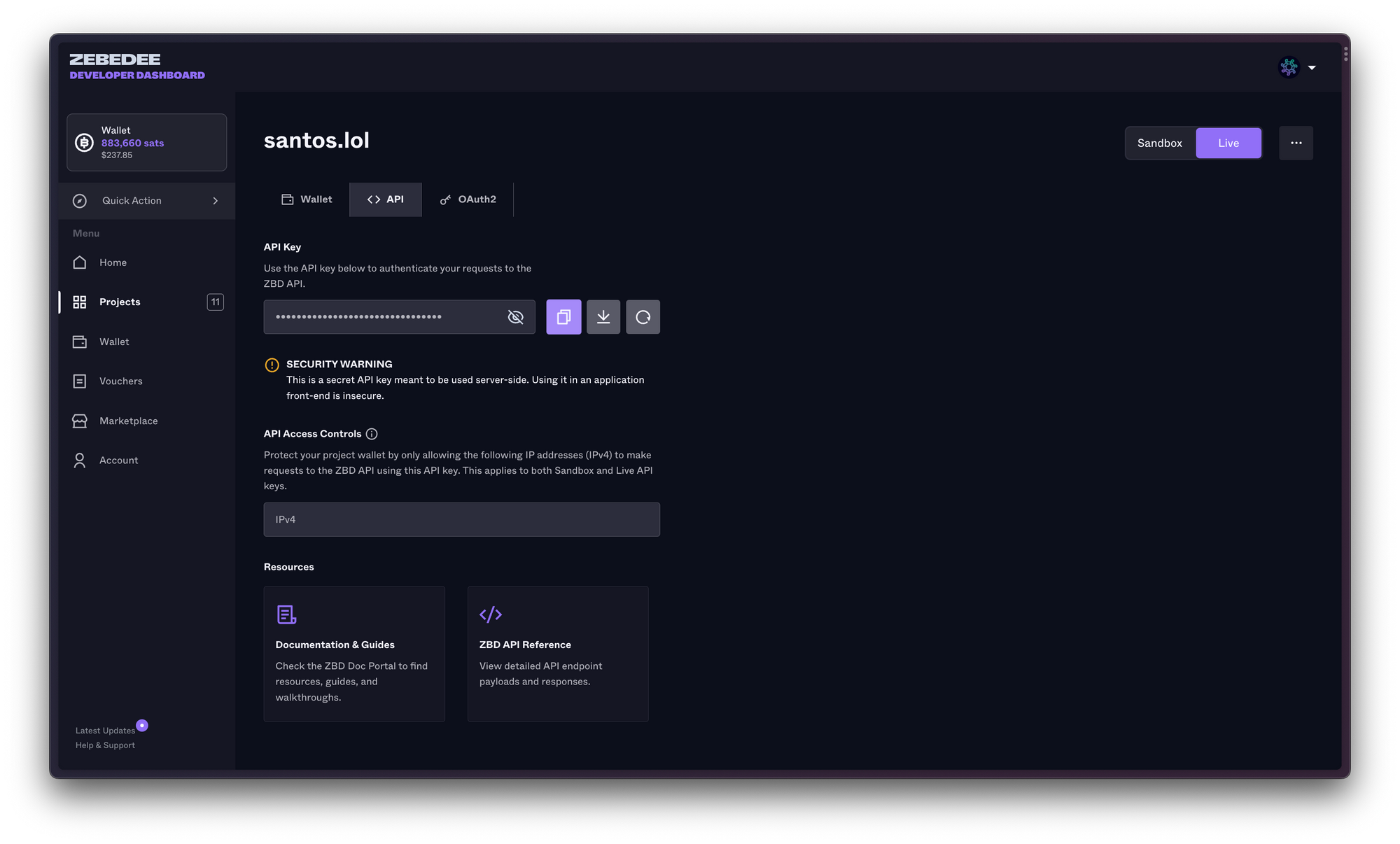Click the IPv4 access control input field
The image size is (1400, 844).
[461, 519]
